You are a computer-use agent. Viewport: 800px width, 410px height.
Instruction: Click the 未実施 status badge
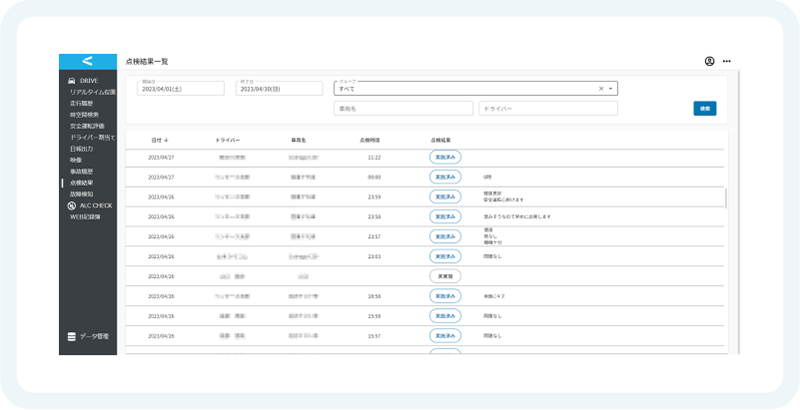point(445,276)
